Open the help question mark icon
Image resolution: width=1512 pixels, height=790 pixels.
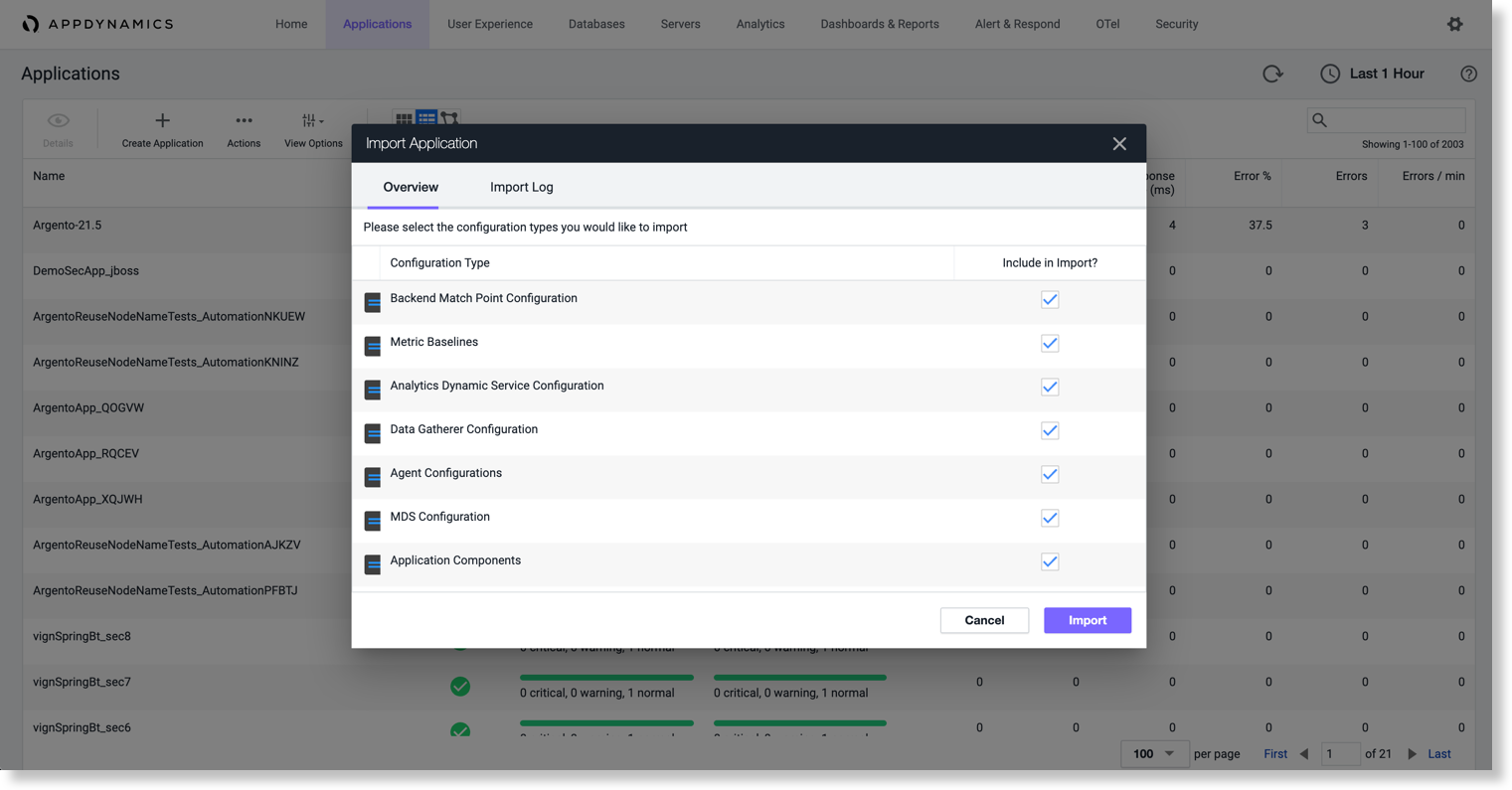1468,74
